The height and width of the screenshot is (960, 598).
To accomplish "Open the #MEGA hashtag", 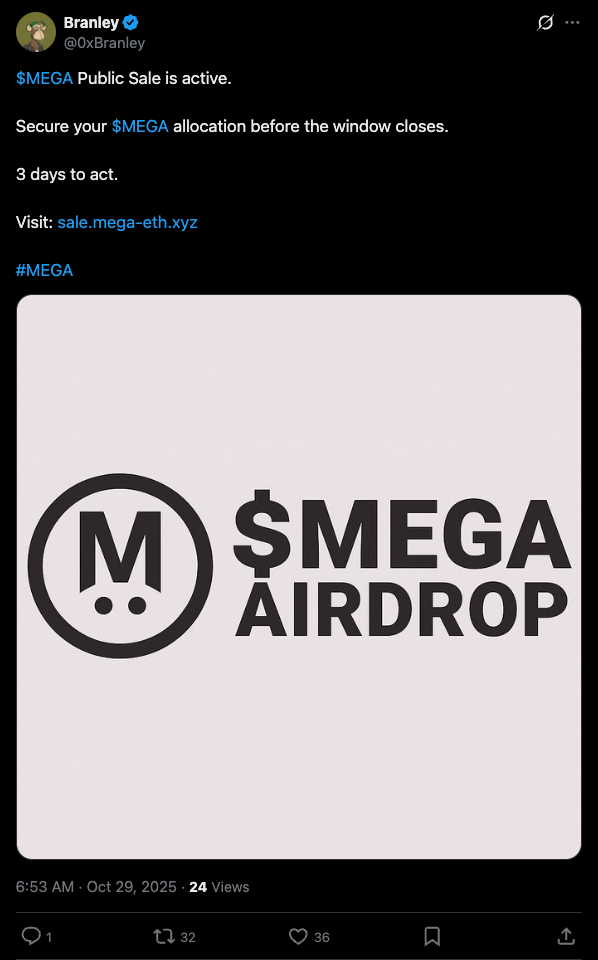I will coord(44,270).
